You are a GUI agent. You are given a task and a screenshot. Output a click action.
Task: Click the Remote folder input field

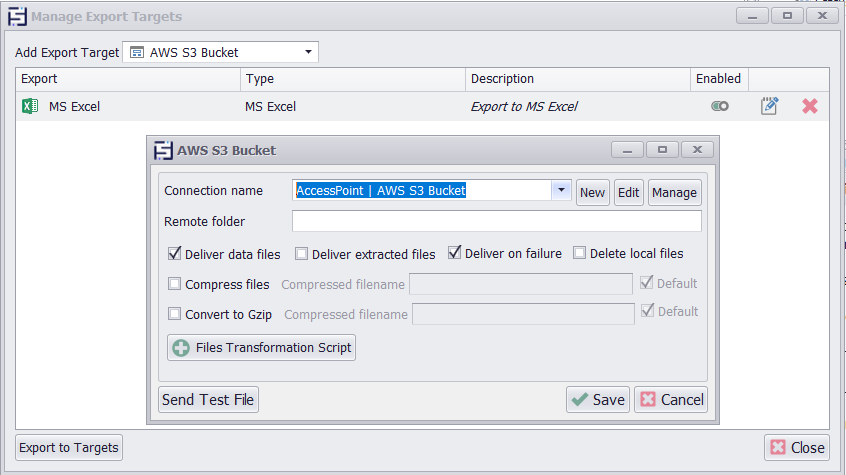[497, 221]
